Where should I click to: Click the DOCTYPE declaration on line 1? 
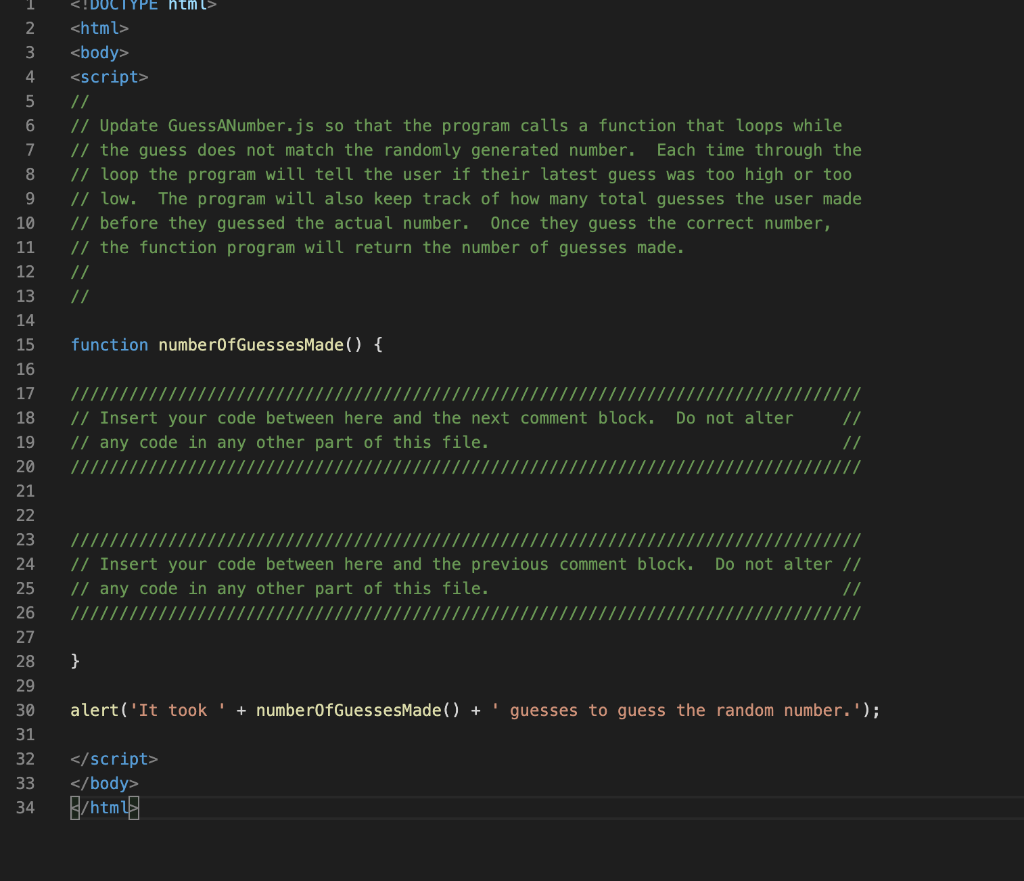(x=140, y=6)
